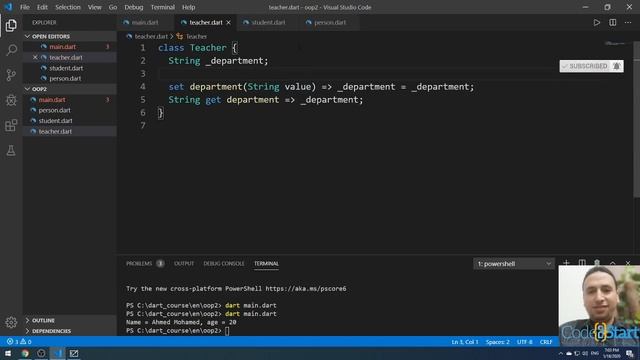Switch to the main.dart editor tab
Screen dimensions: 640x360
point(145,22)
